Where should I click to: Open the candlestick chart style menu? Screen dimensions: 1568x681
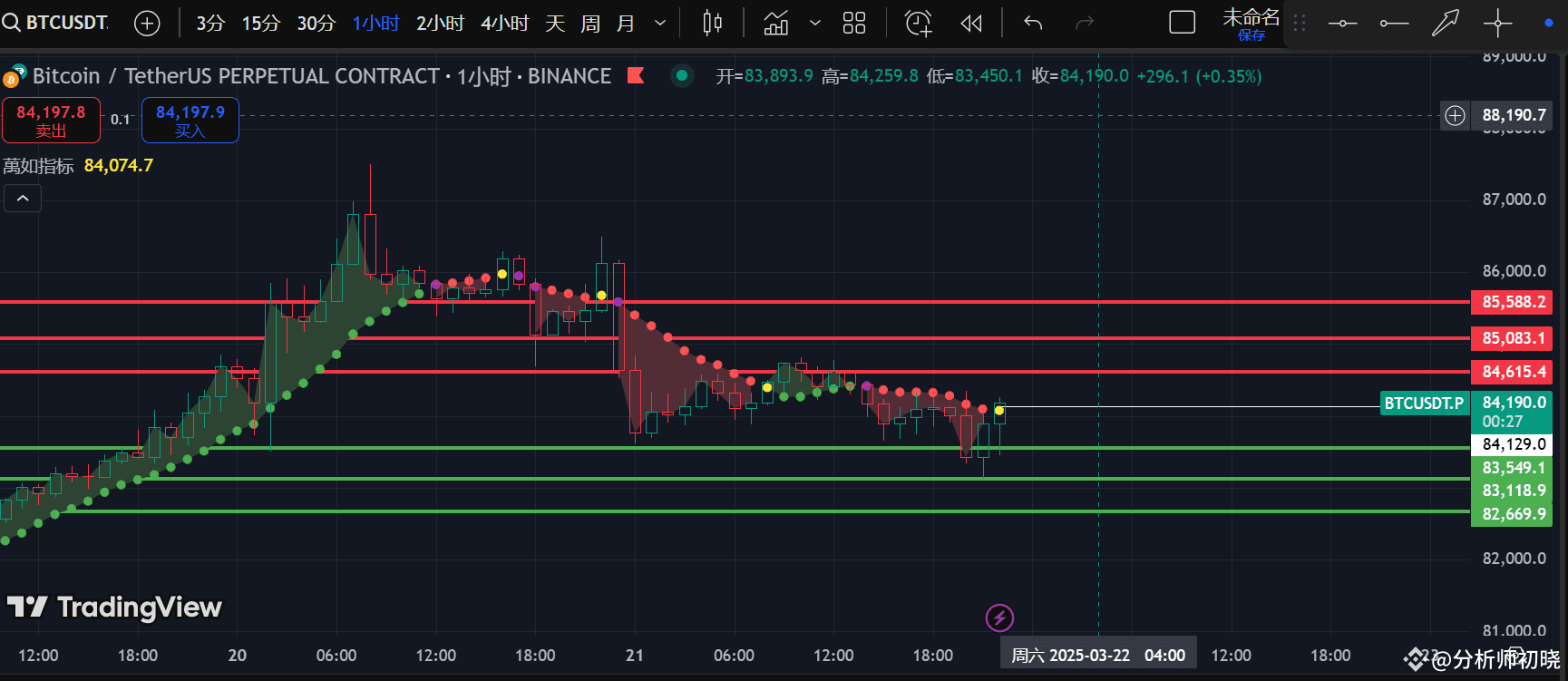click(x=713, y=23)
